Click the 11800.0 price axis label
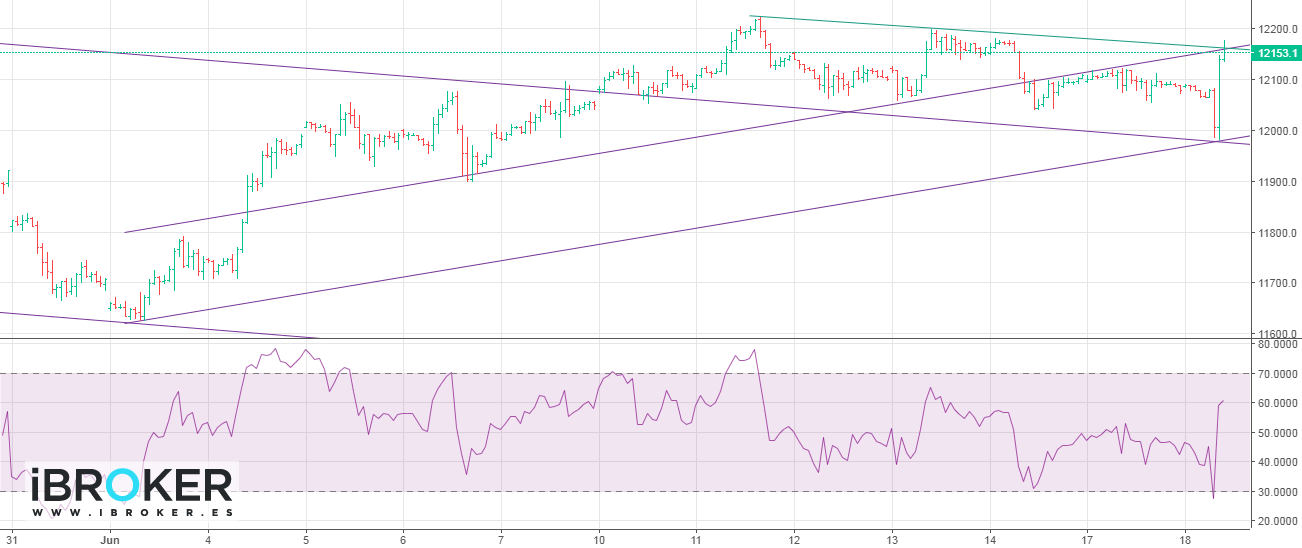The width and height of the screenshot is (1302, 548). coord(1279,233)
